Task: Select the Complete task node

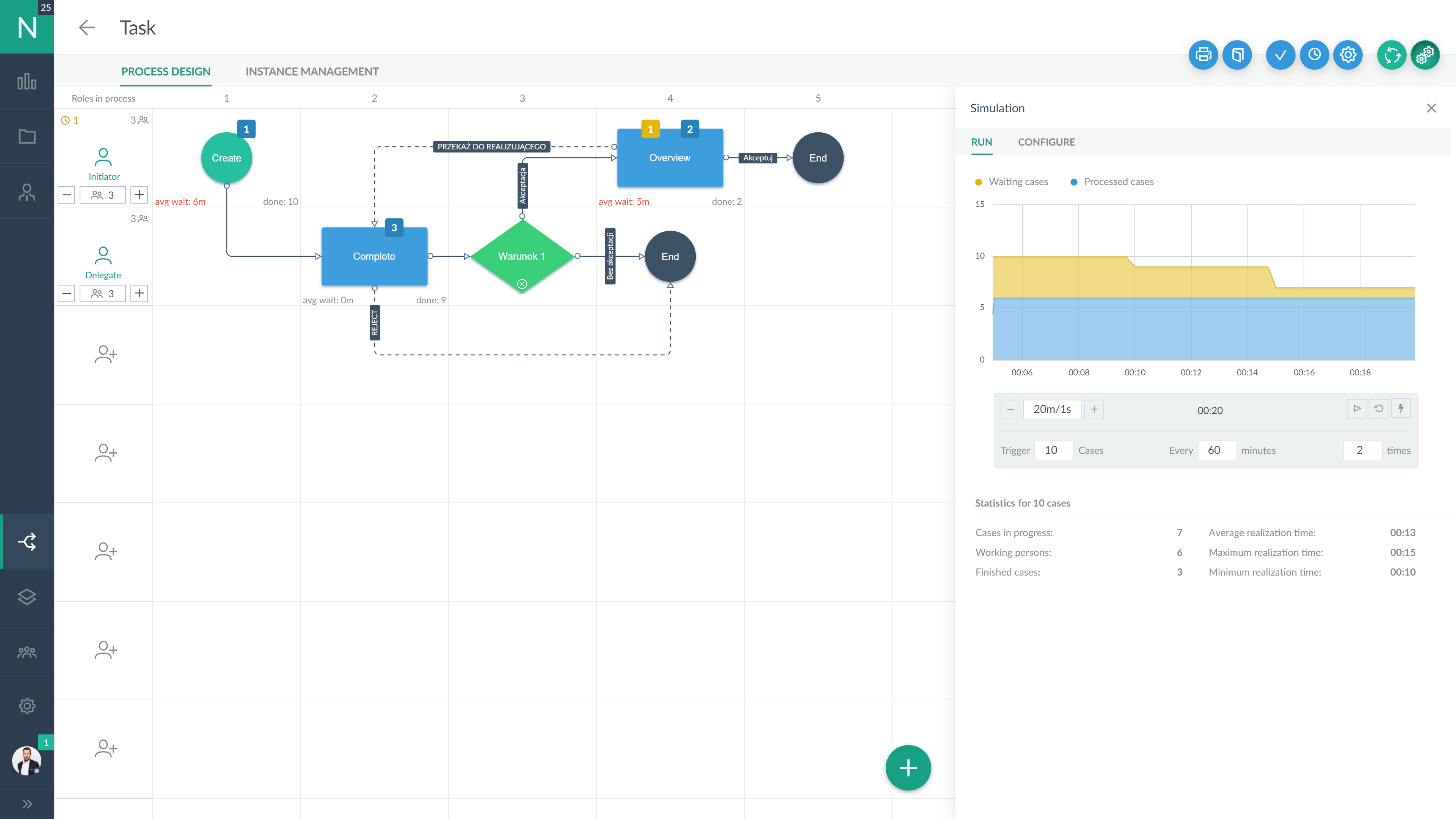Action: click(x=374, y=257)
